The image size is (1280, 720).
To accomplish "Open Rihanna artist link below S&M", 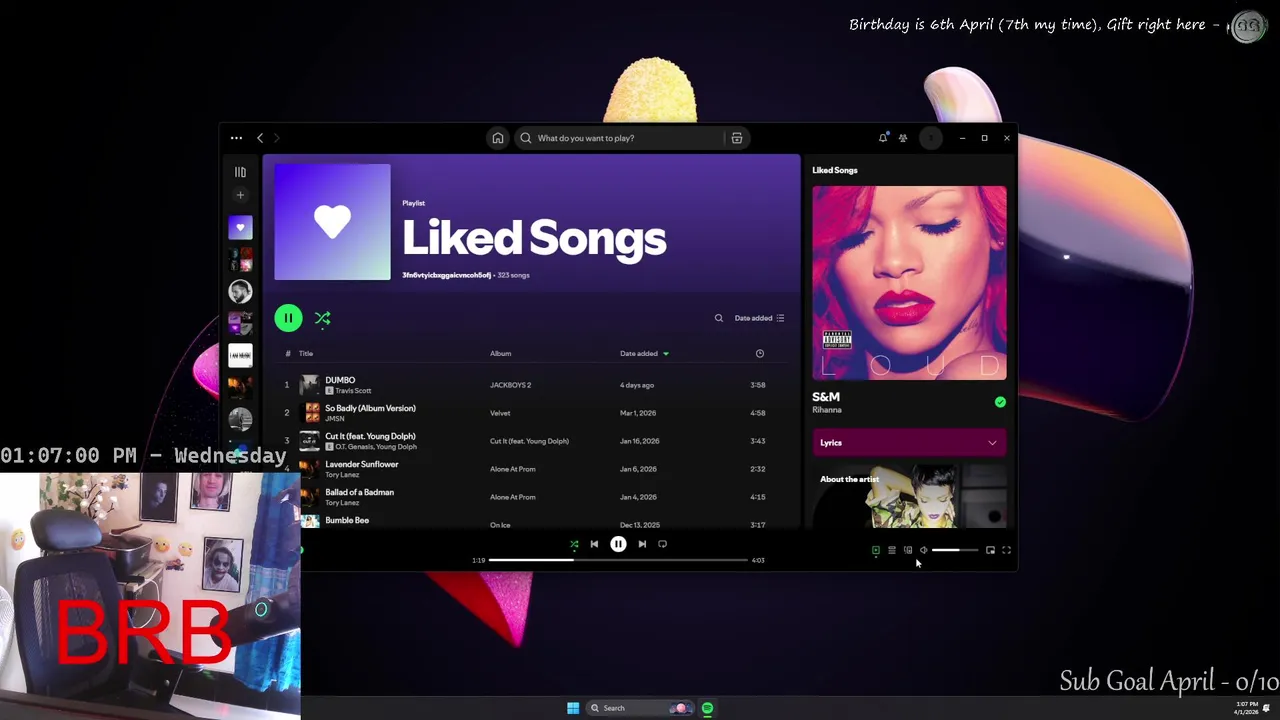I will tap(827, 410).
